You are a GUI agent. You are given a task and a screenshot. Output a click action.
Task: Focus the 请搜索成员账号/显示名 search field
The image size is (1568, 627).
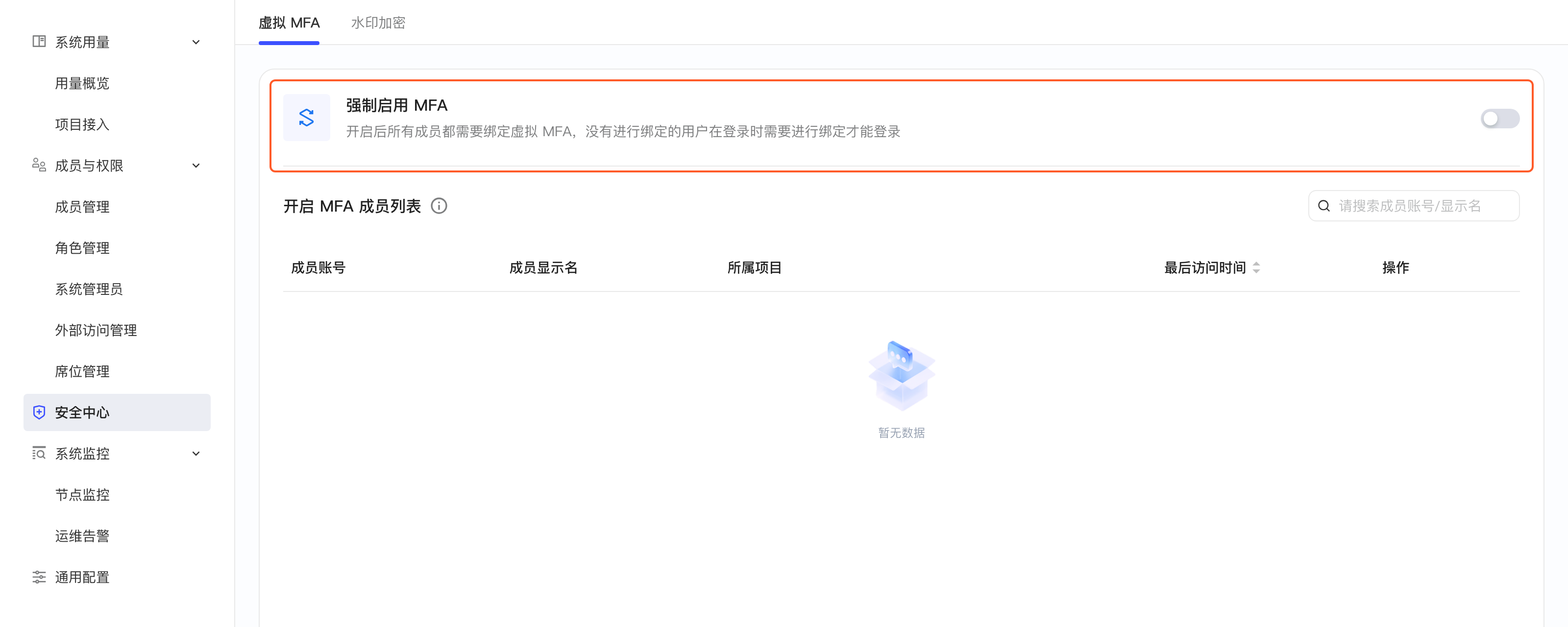coord(1413,206)
